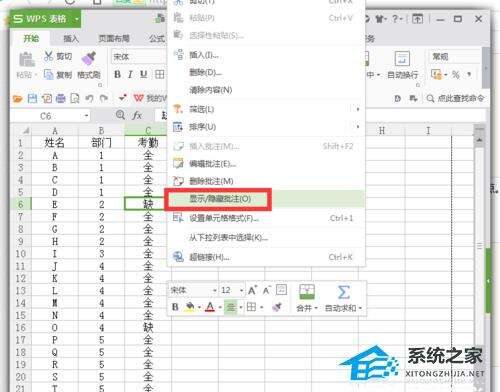
Task: Click the decrease font size icon in the mini toolbar
Action: coord(267,290)
